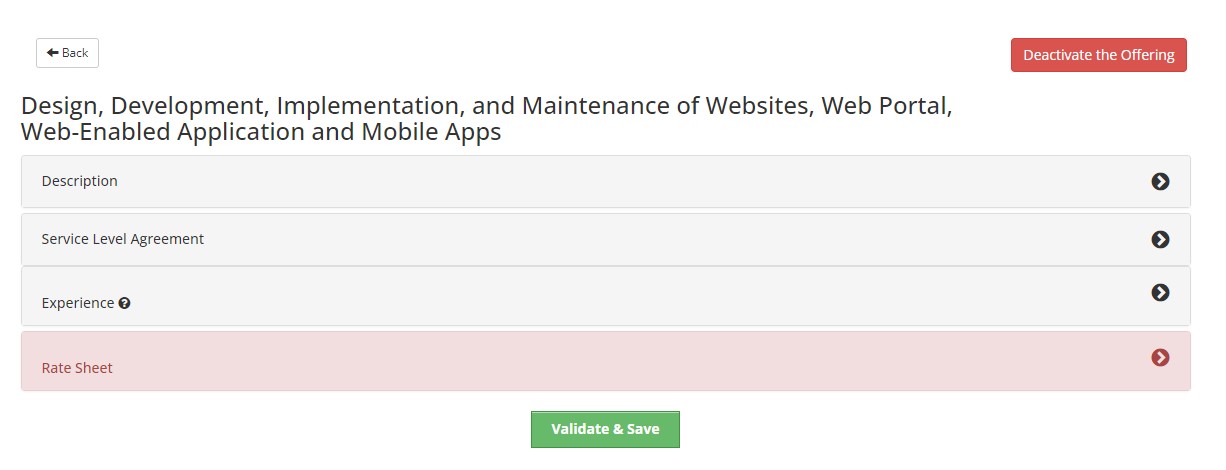This screenshot has height=470, width=1226.
Task: Click the red Rate Sheet arrow icon
Action: pos(1160,357)
